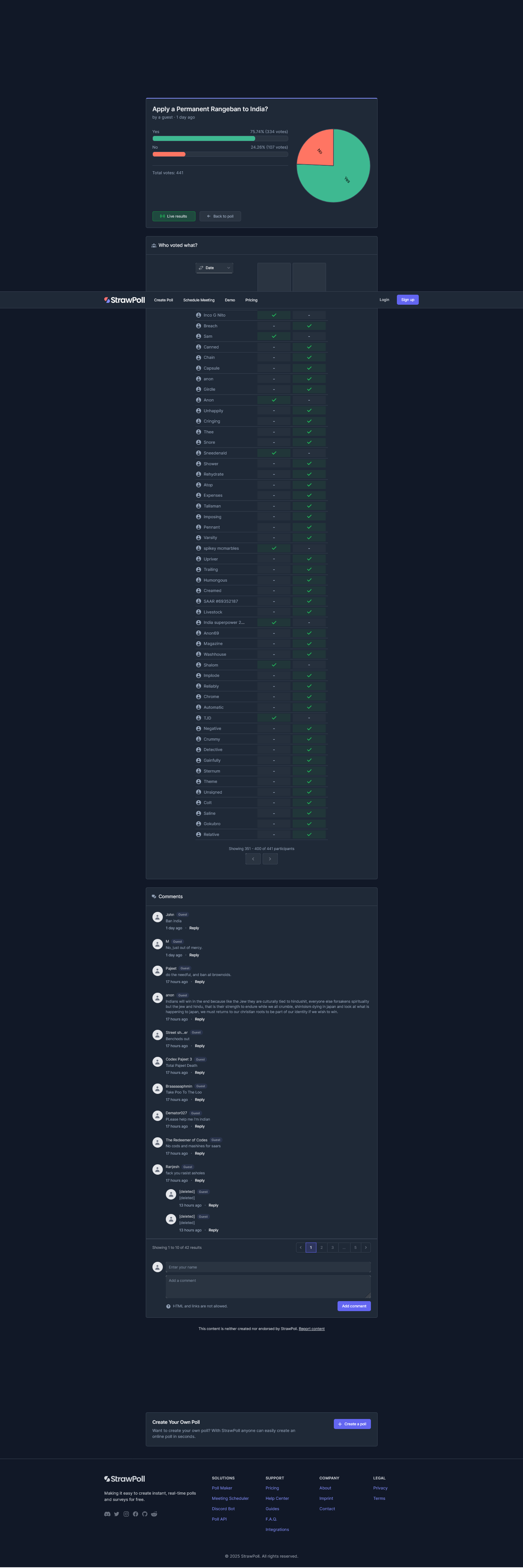Submit with the Add comment button
Viewport: 523px width, 1568px height.
pyautogui.click(x=354, y=1306)
